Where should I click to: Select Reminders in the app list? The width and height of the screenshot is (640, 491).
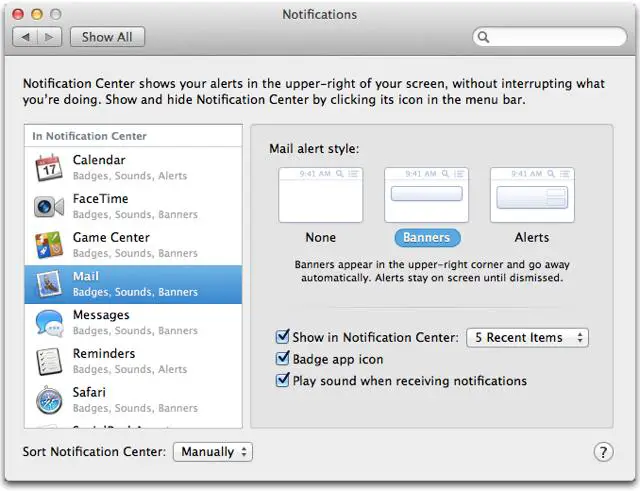pos(133,361)
